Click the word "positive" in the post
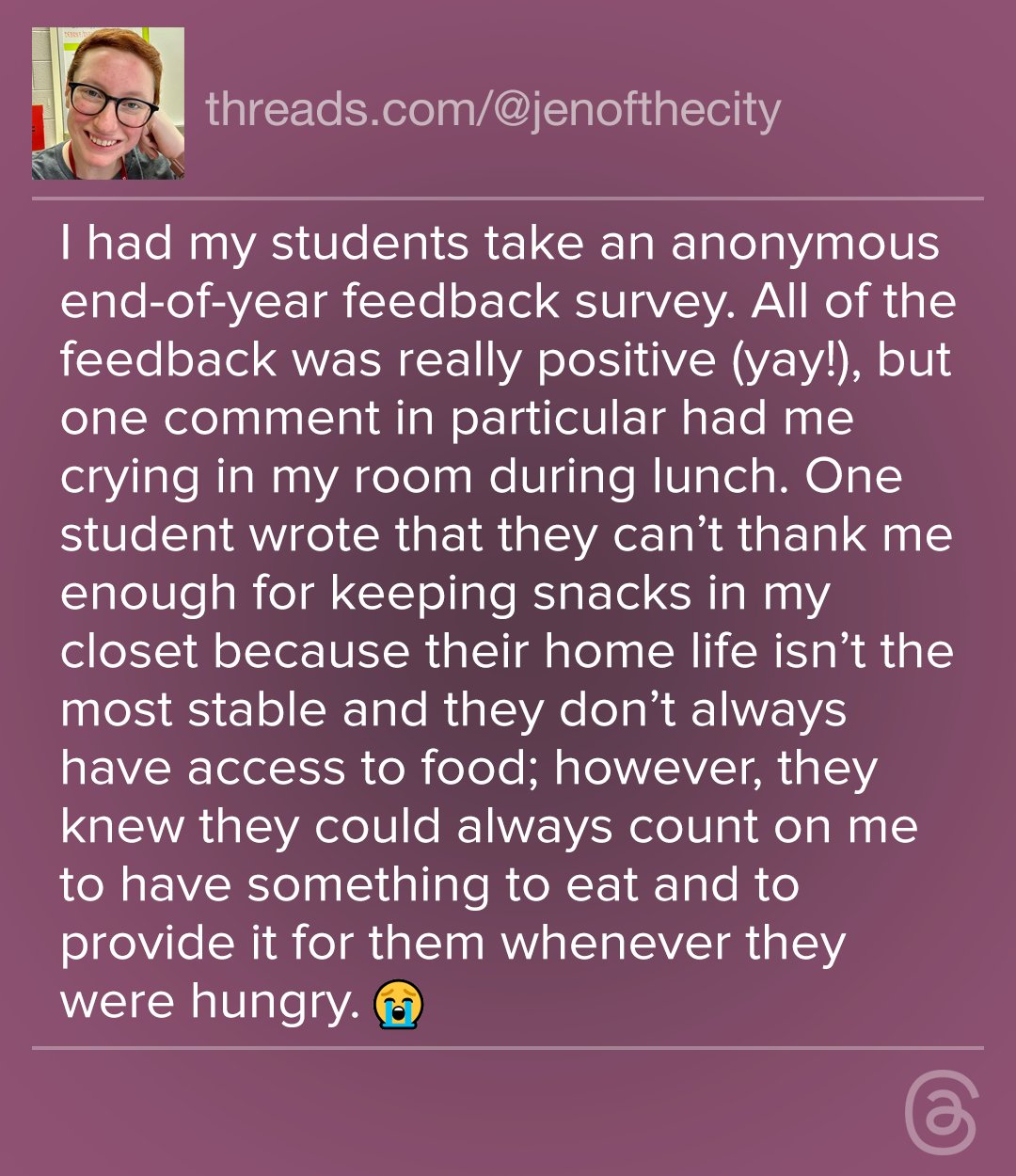 625,360
